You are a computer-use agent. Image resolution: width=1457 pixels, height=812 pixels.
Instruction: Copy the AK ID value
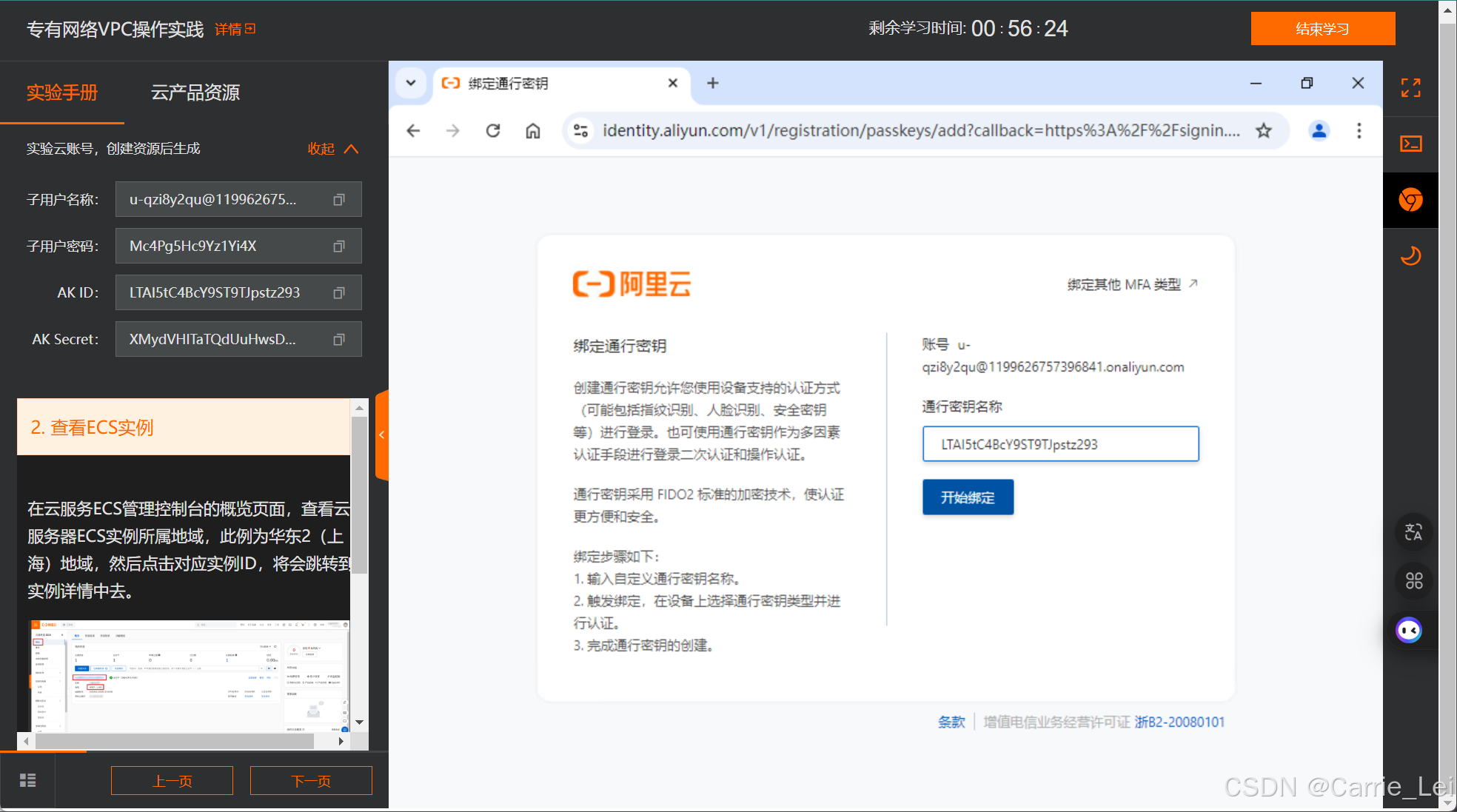[x=339, y=293]
